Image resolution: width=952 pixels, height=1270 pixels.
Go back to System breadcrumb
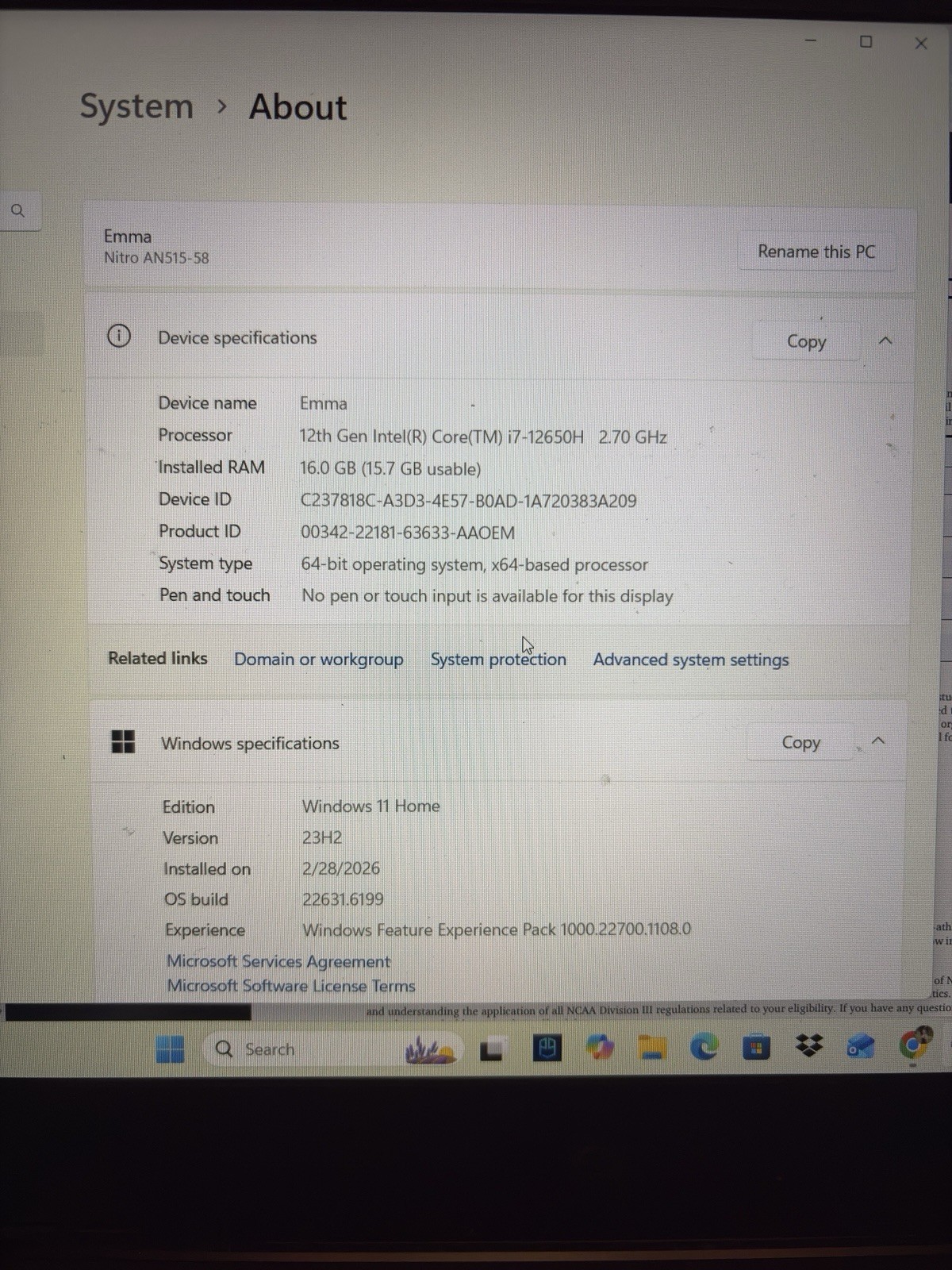tap(136, 106)
